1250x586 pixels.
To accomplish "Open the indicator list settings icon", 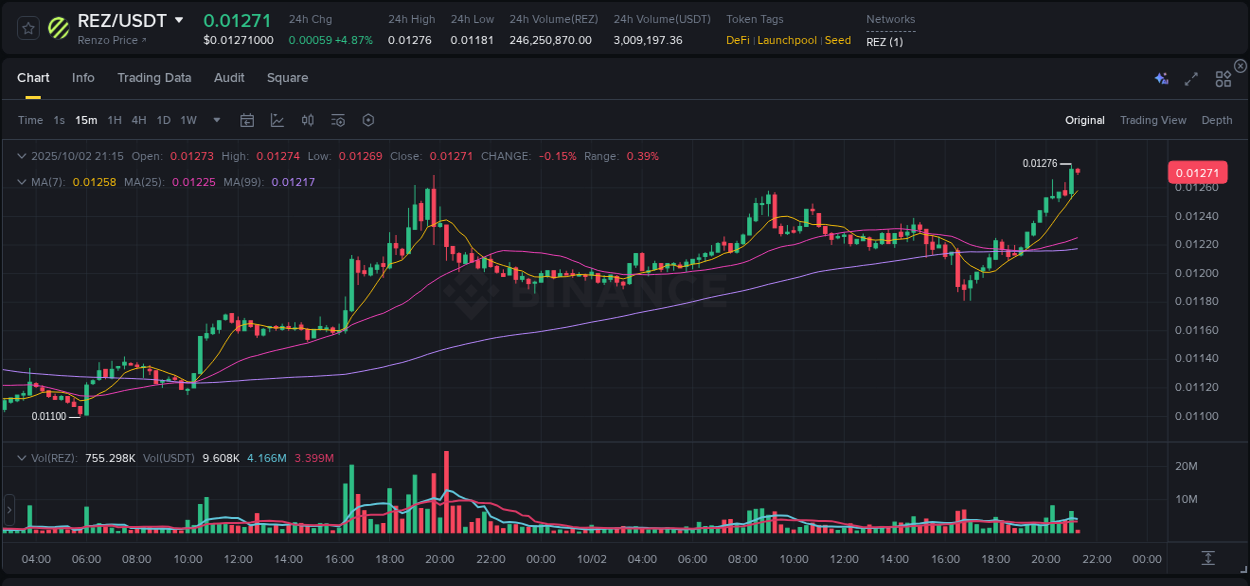I will (x=337, y=120).
